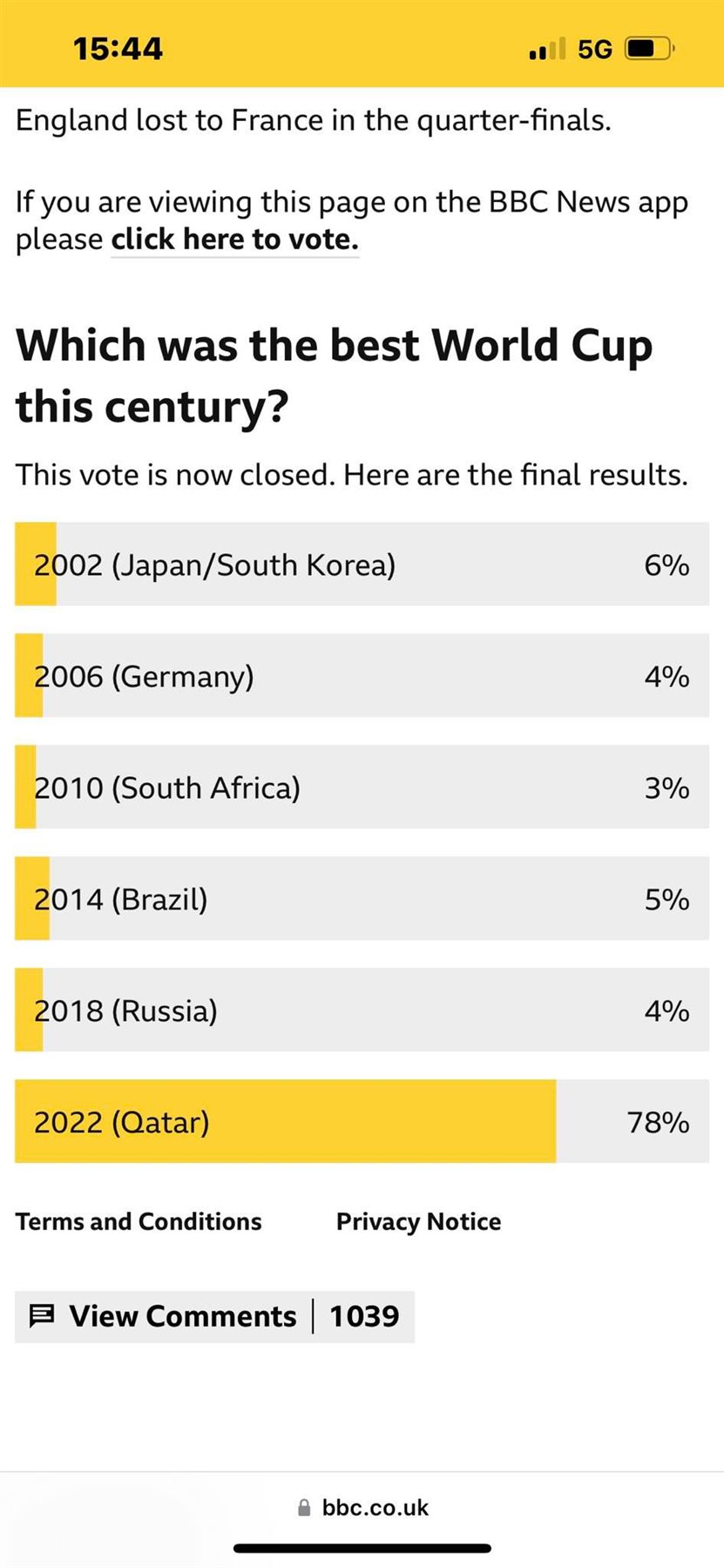Select the 2006 (Germany) poll result
This screenshot has width=724, height=1568.
click(x=362, y=676)
